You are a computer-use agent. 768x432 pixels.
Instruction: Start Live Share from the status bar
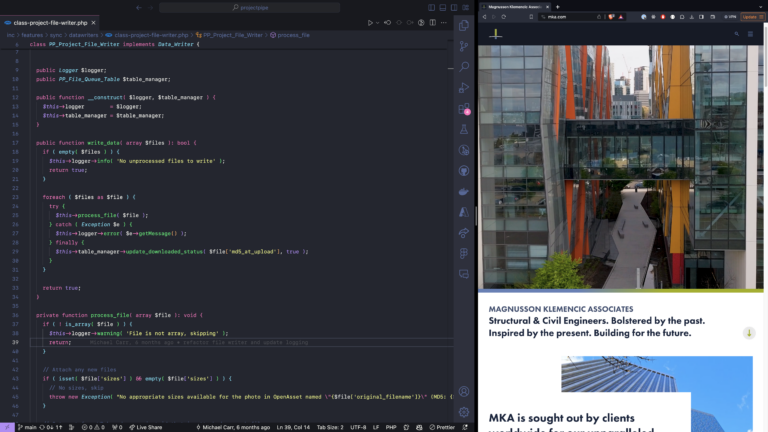pos(145,427)
